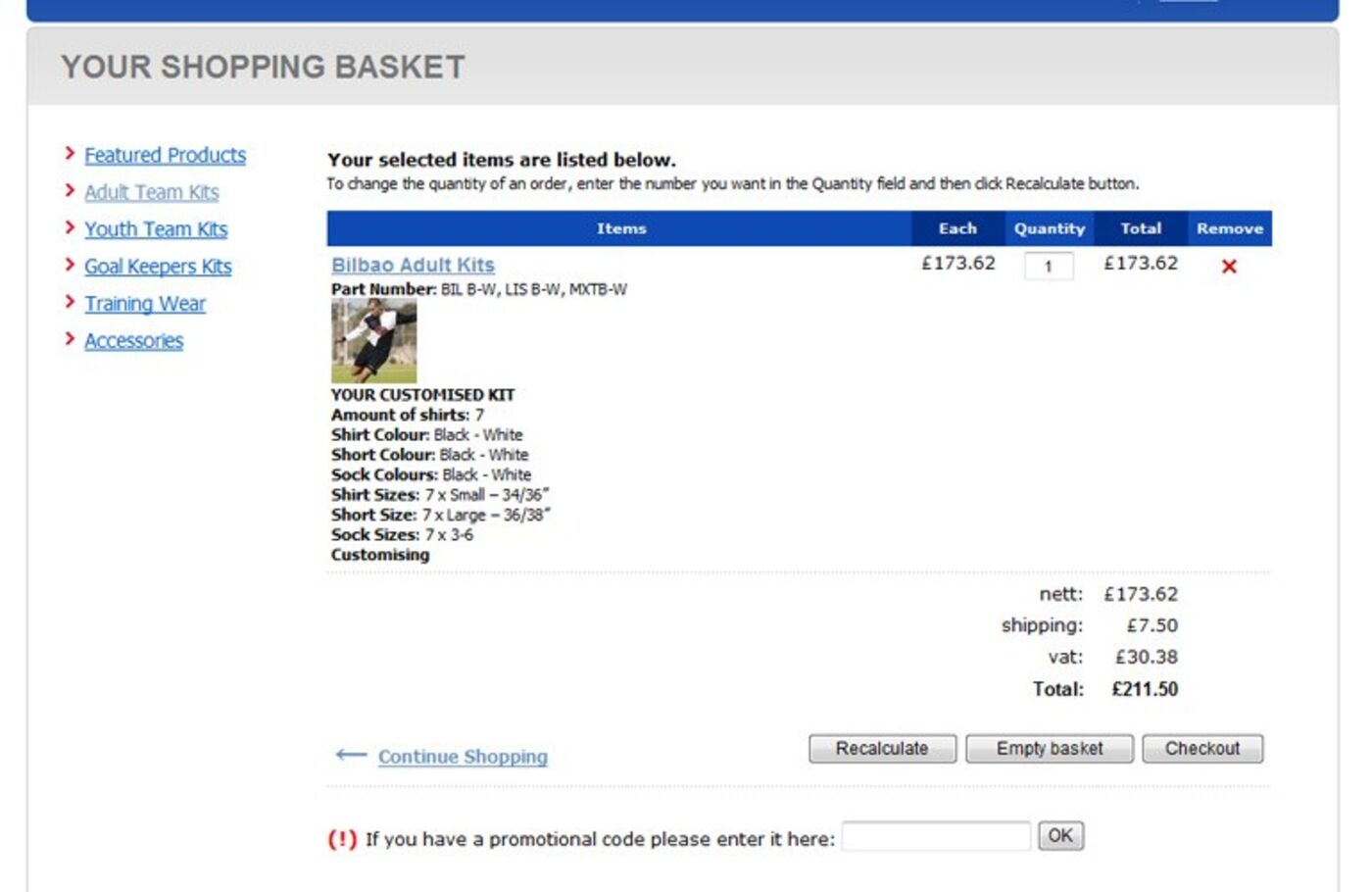Open the Accessories category
The height and width of the screenshot is (892, 1372).
[133, 340]
